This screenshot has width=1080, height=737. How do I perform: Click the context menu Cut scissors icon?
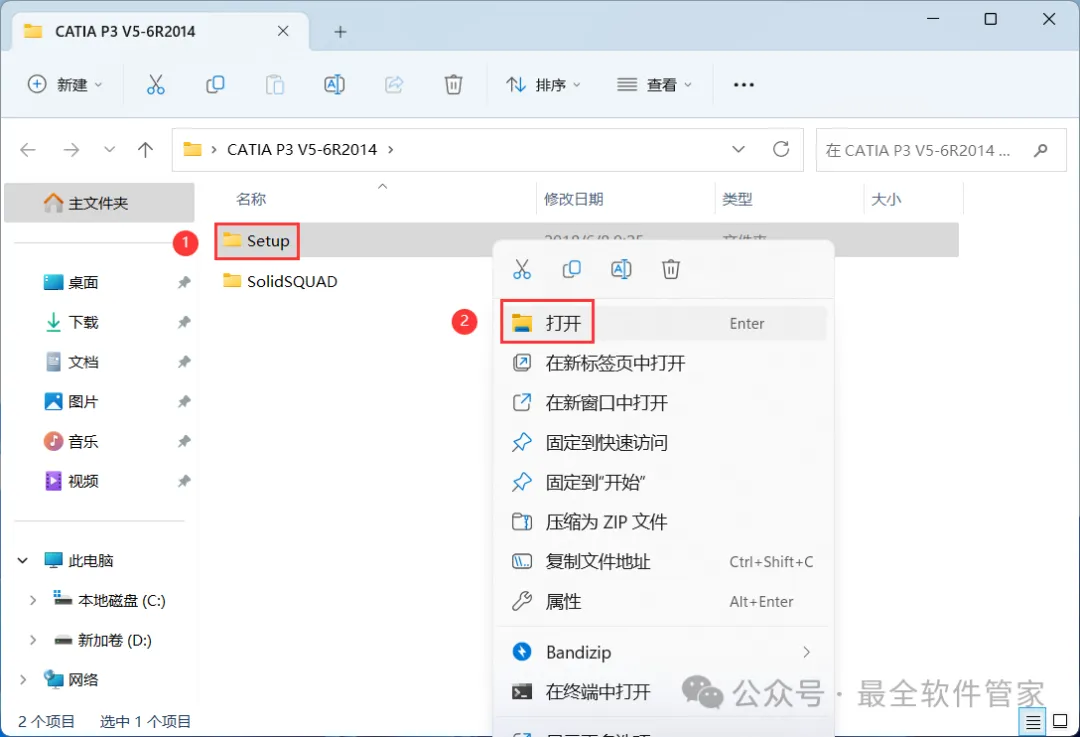(522, 269)
